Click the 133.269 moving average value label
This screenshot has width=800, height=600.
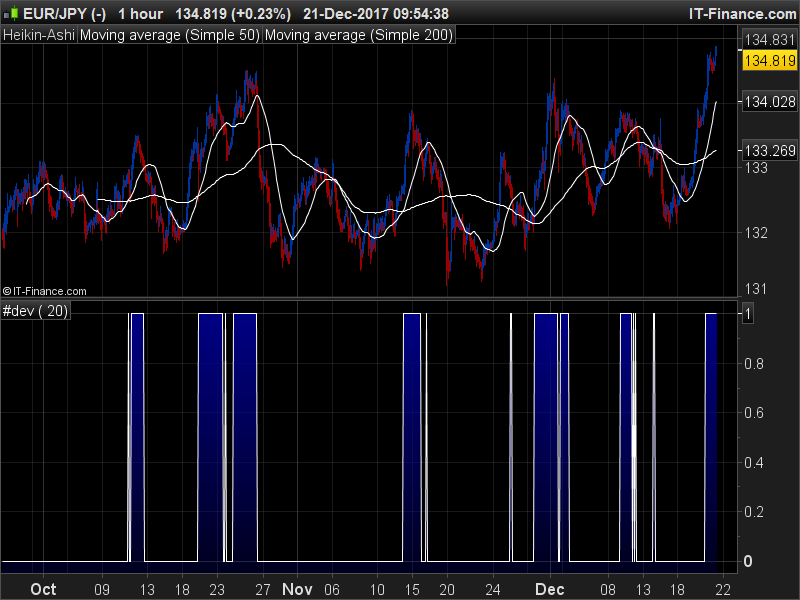(x=770, y=151)
